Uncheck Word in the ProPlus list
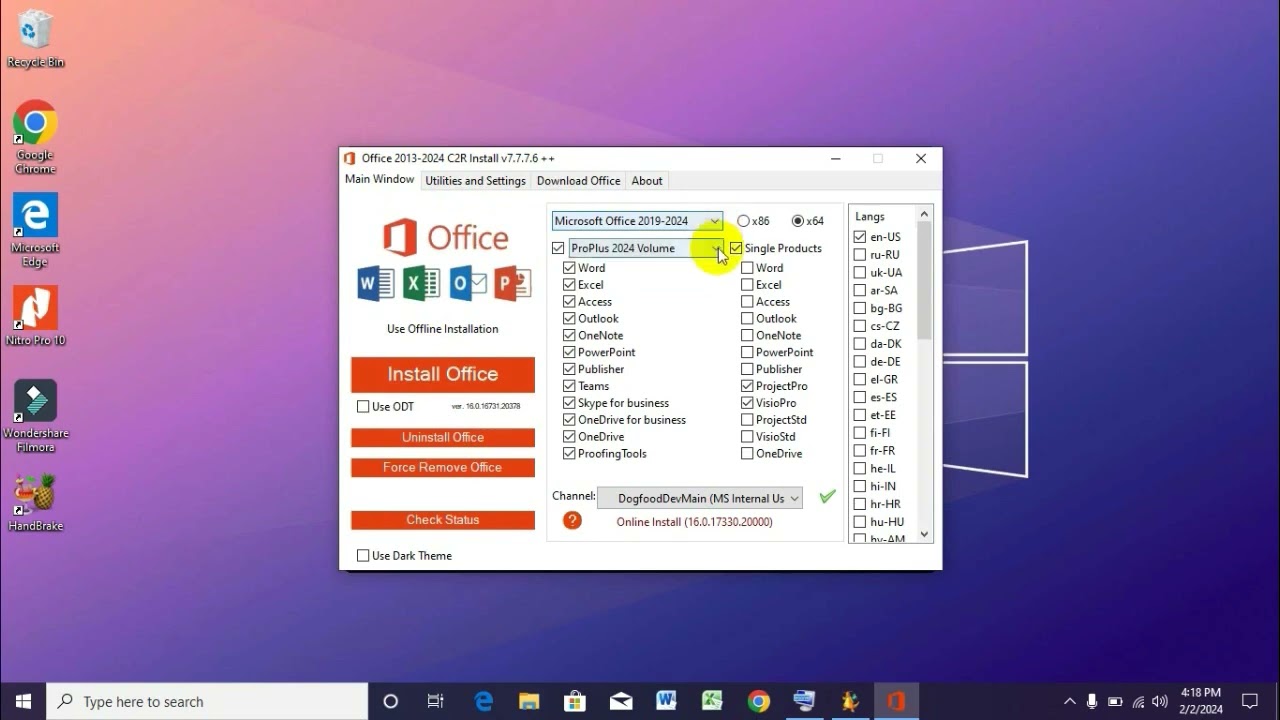This screenshot has width=1280, height=720. [x=569, y=268]
